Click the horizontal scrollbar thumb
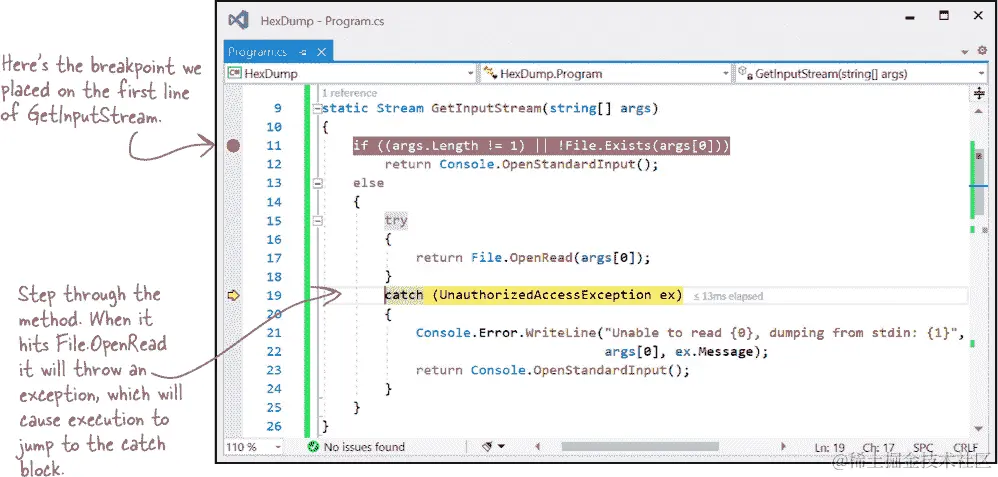Screen dimensions: 998x477 pyautogui.click(x=640, y=447)
